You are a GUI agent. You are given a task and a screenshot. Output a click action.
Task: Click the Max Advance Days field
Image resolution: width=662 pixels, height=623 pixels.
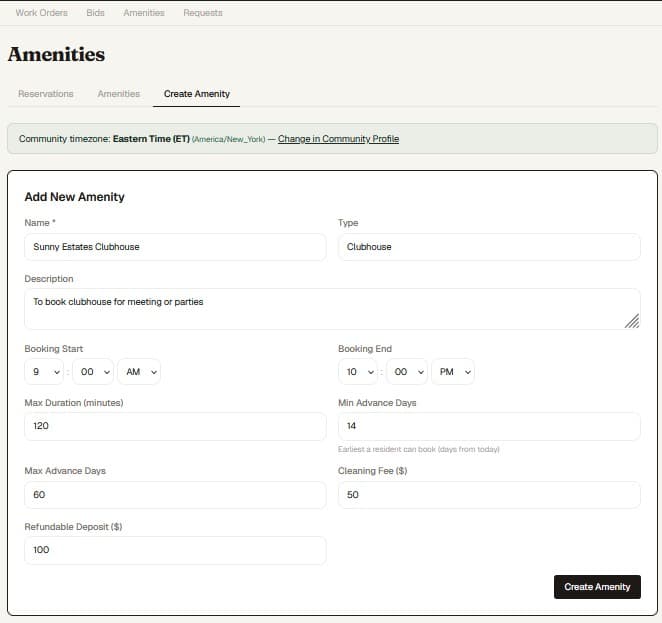tap(175, 495)
